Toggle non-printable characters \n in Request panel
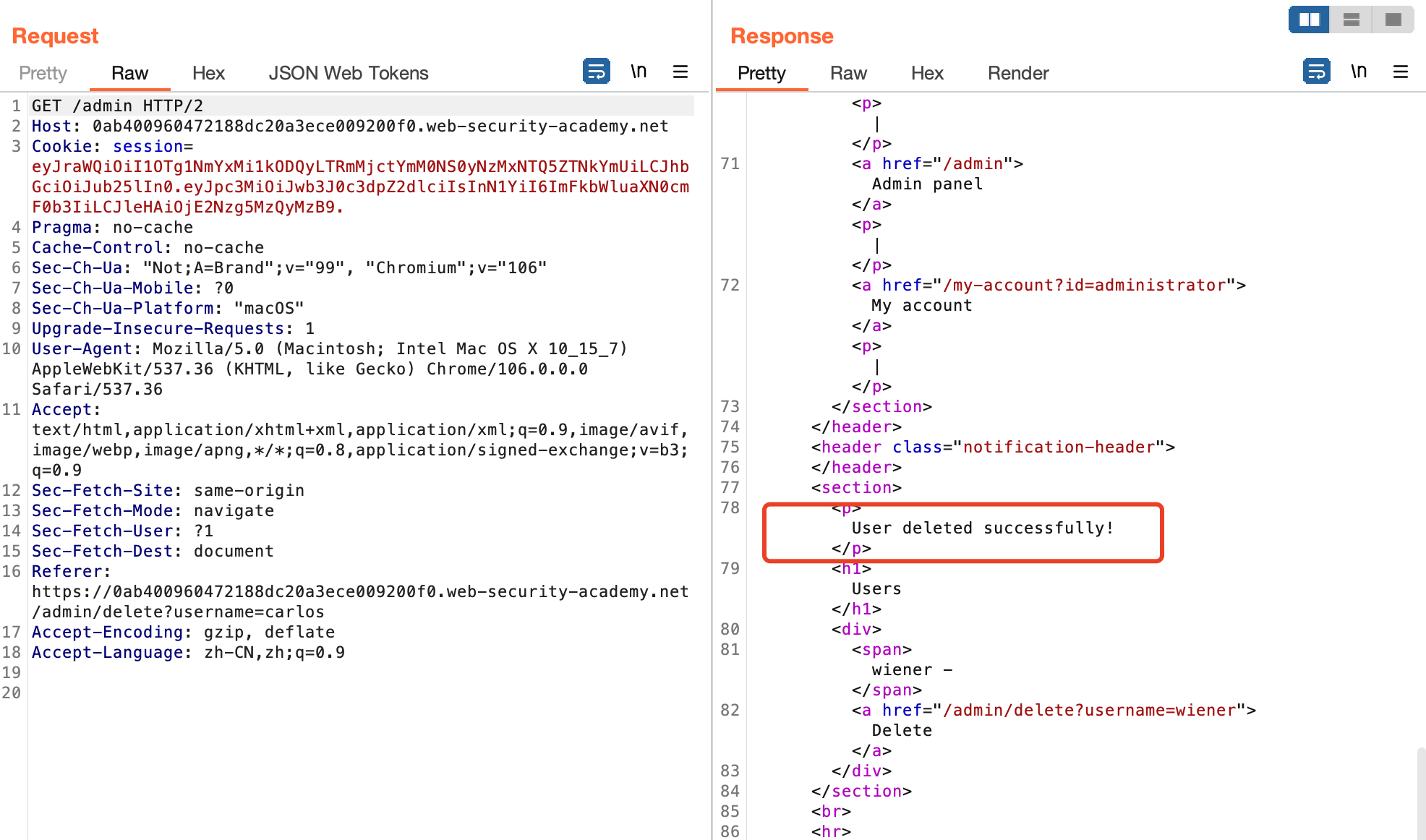This screenshot has height=840, width=1426. coord(638,72)
